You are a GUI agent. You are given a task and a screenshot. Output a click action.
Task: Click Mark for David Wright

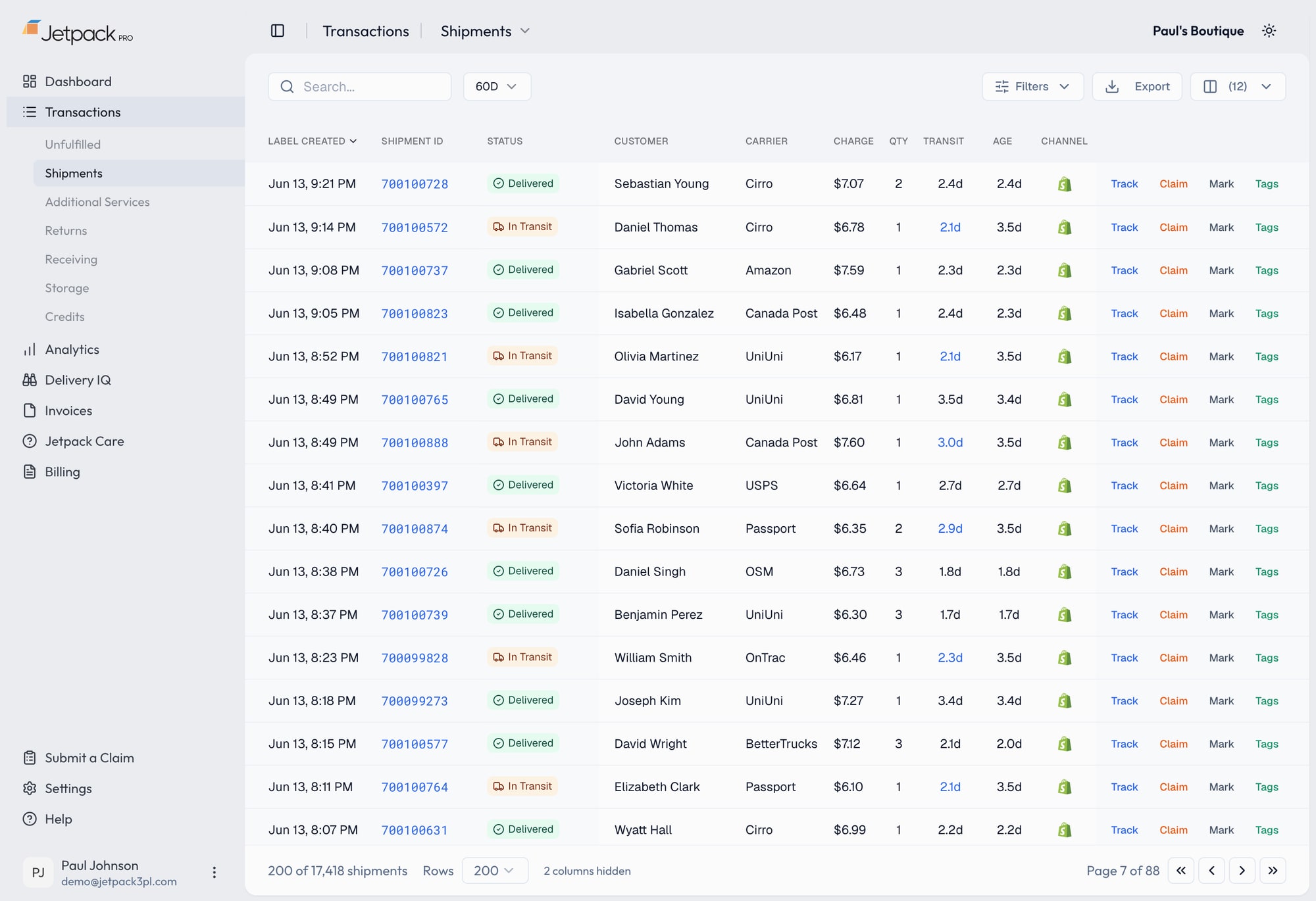[1221, 744]
